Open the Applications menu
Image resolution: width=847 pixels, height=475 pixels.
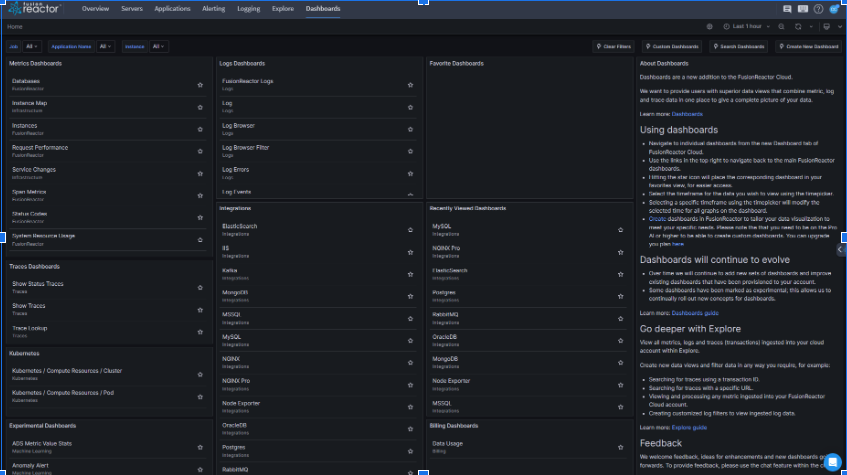[172, 9]
